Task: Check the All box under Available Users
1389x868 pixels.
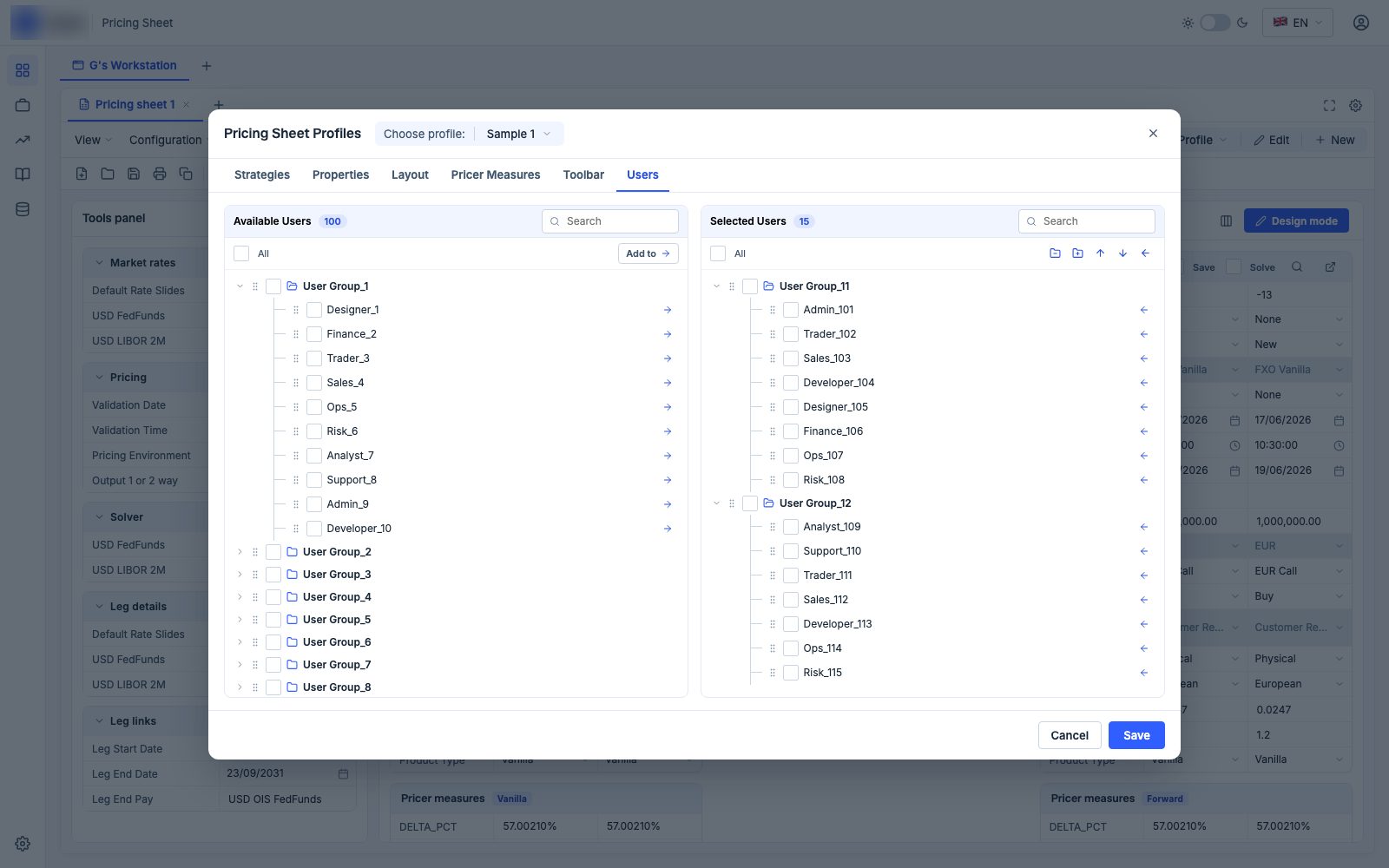Action: 241,253
